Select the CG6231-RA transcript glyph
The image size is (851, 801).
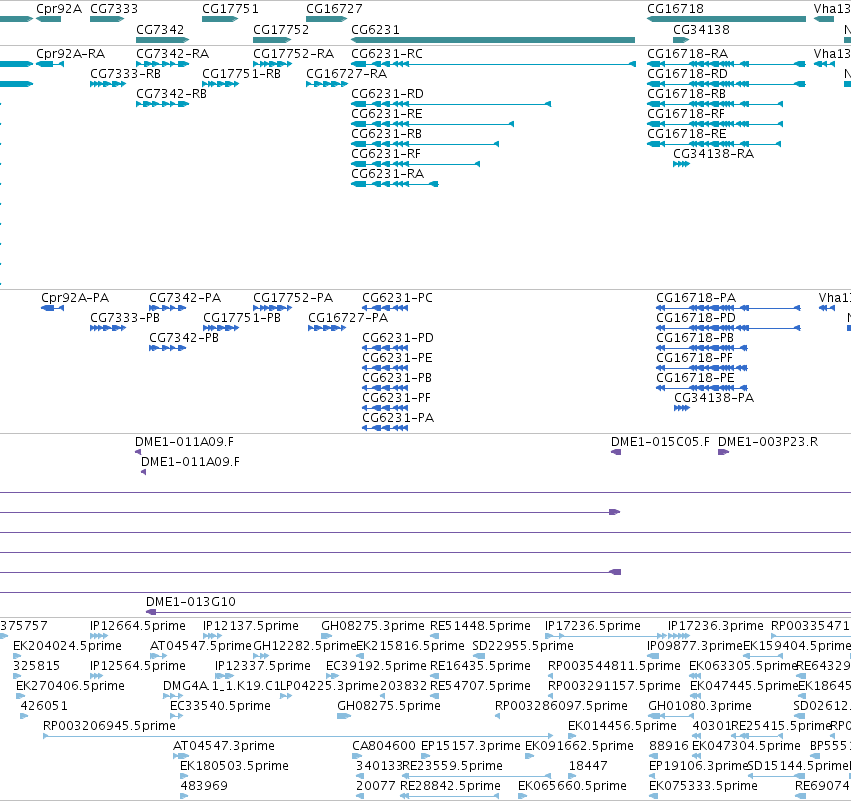[x=395, y=184]
